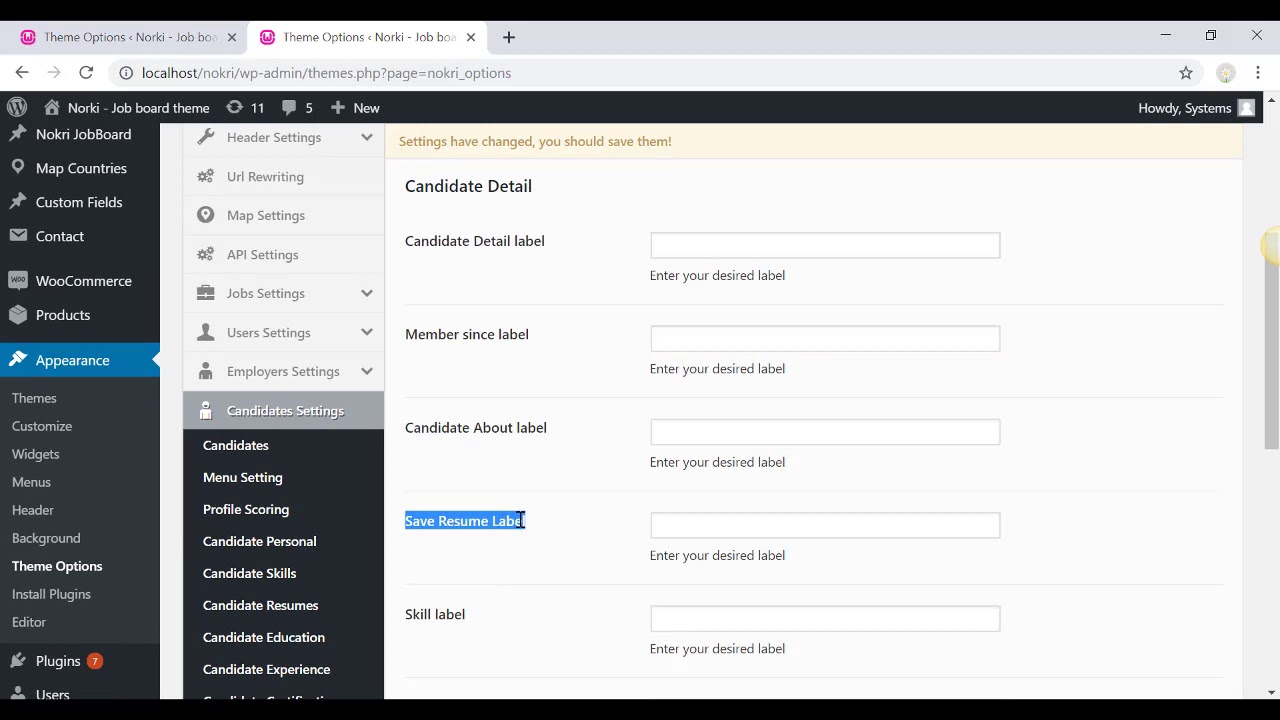Close the second Theme Options tab
Image resolution: width=1280 pixels, height=720 pixels.
click(471, 37)
